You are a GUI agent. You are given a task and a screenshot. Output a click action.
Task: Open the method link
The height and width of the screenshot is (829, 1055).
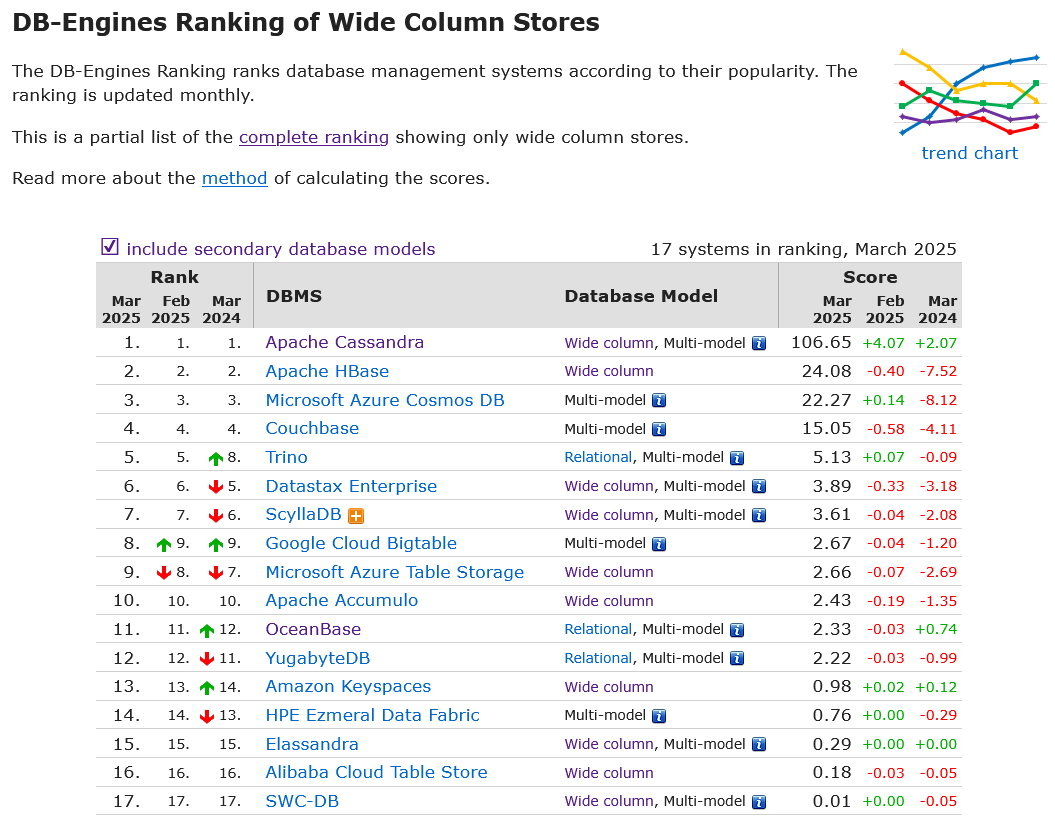point(234,178)
